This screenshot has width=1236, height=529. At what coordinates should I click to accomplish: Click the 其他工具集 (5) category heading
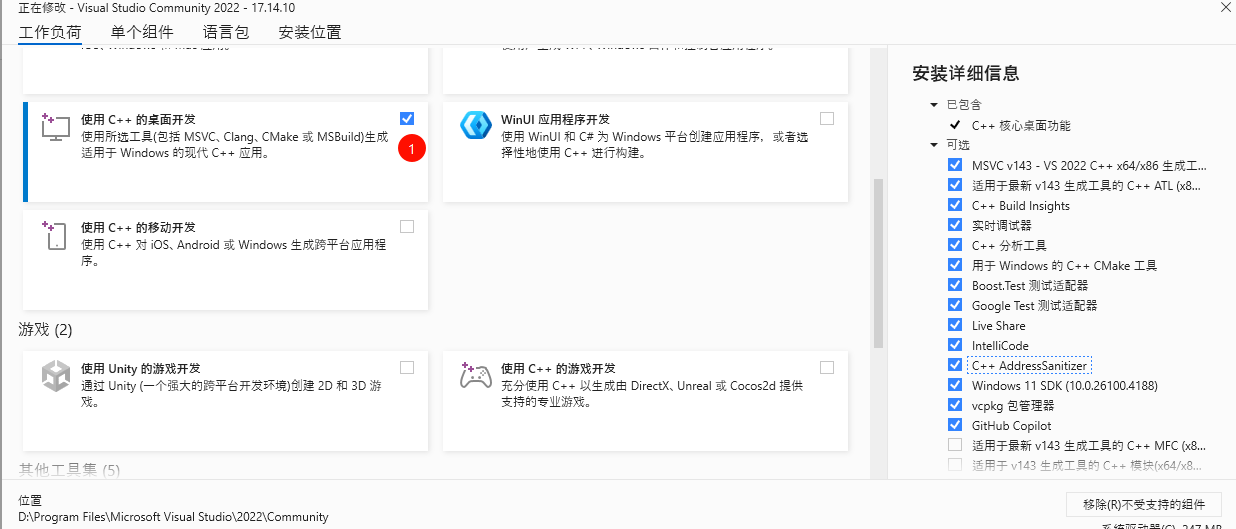point(69,469)
